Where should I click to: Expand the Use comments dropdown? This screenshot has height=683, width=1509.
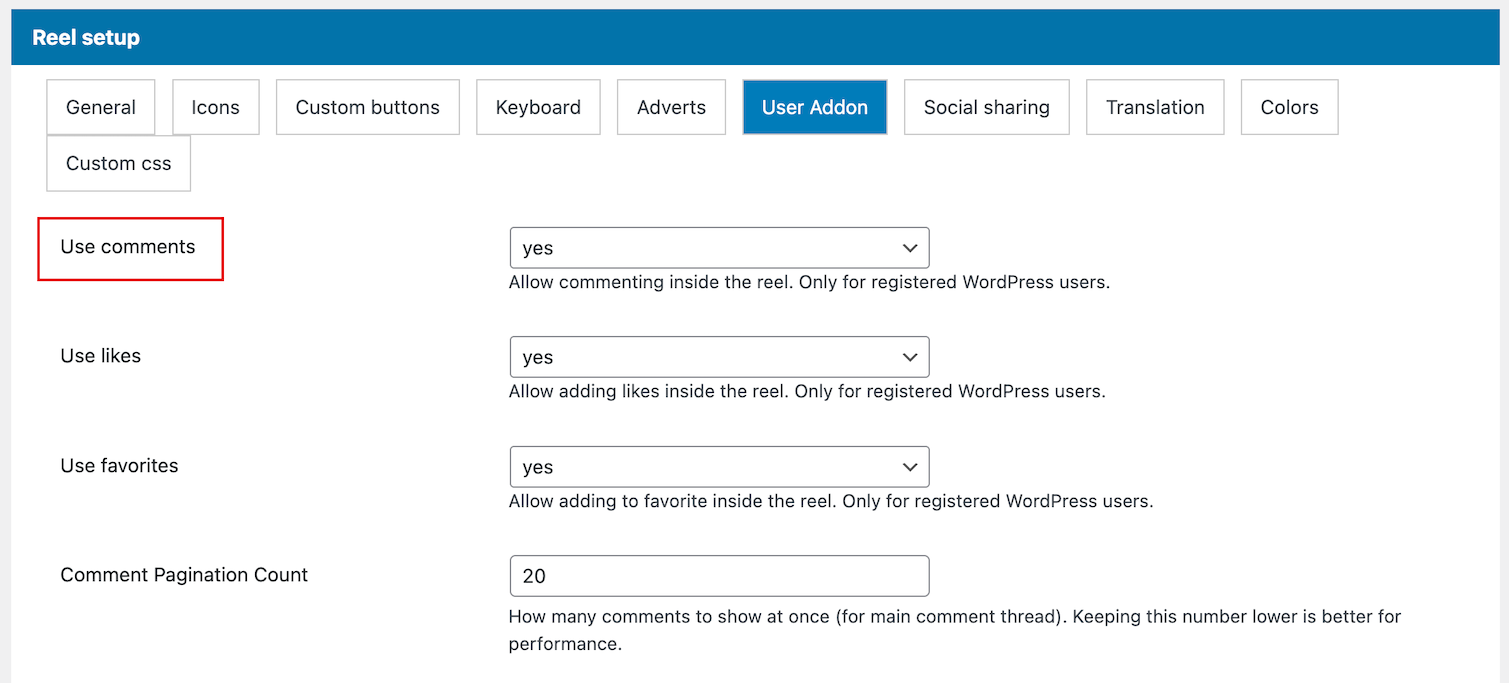point(719,248)
